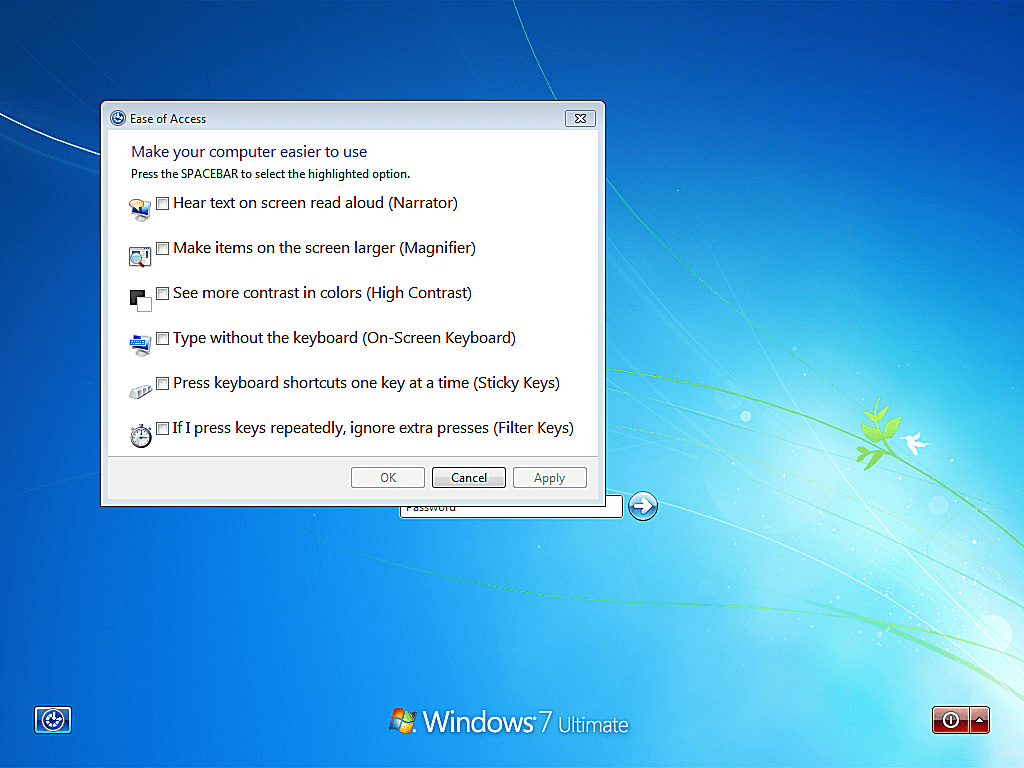Click the Narrator icon
Screen dimensions: 1024x768
click(140, 210)
